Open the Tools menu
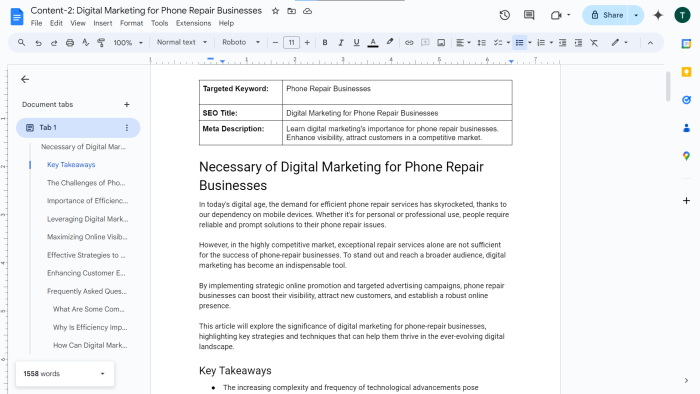This screenshot has height=394, width=700. click(x=159, y=23)
